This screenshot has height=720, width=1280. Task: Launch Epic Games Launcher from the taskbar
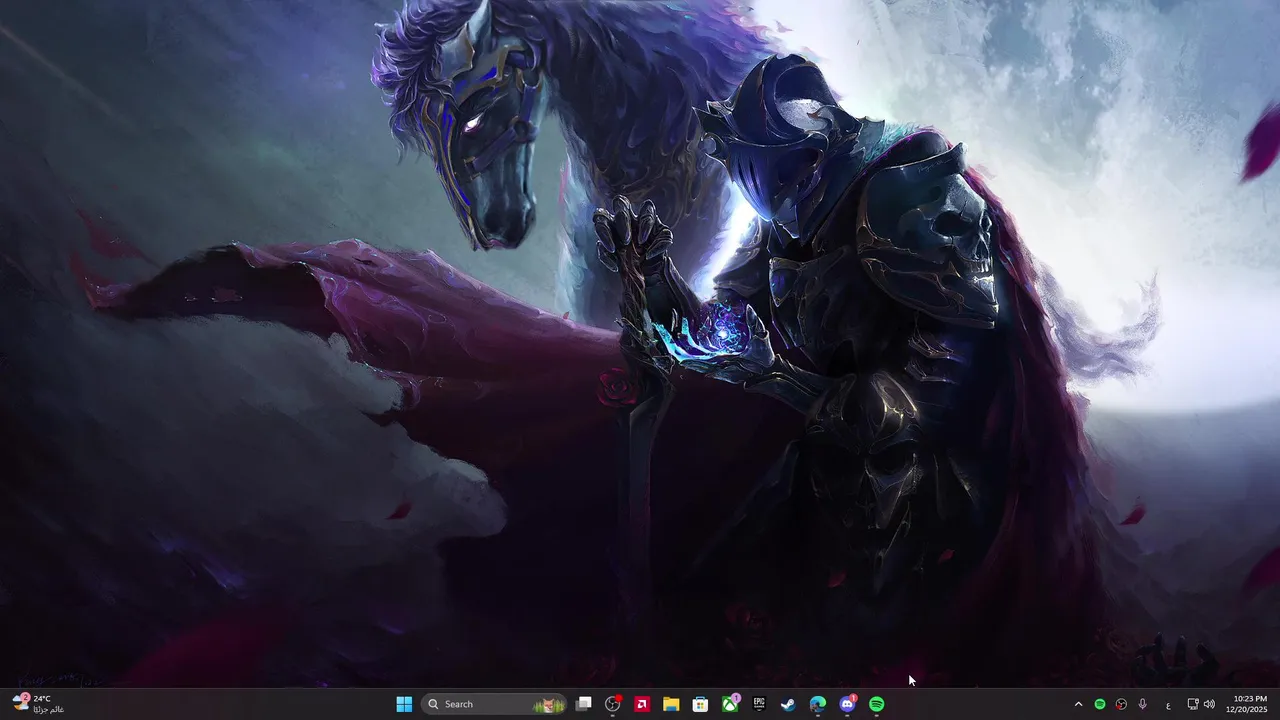coord(759,704)
